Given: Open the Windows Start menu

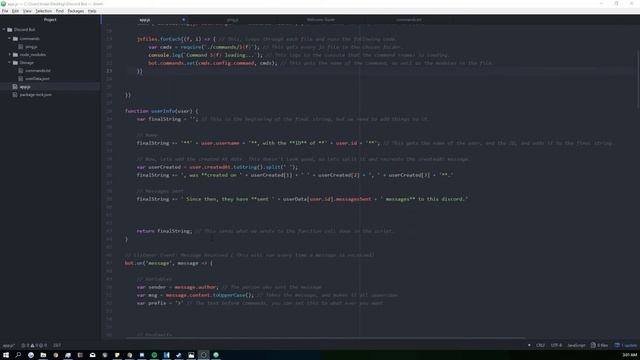Looking at the screenshot, I should pyautogui.click(x=6, y=355).
